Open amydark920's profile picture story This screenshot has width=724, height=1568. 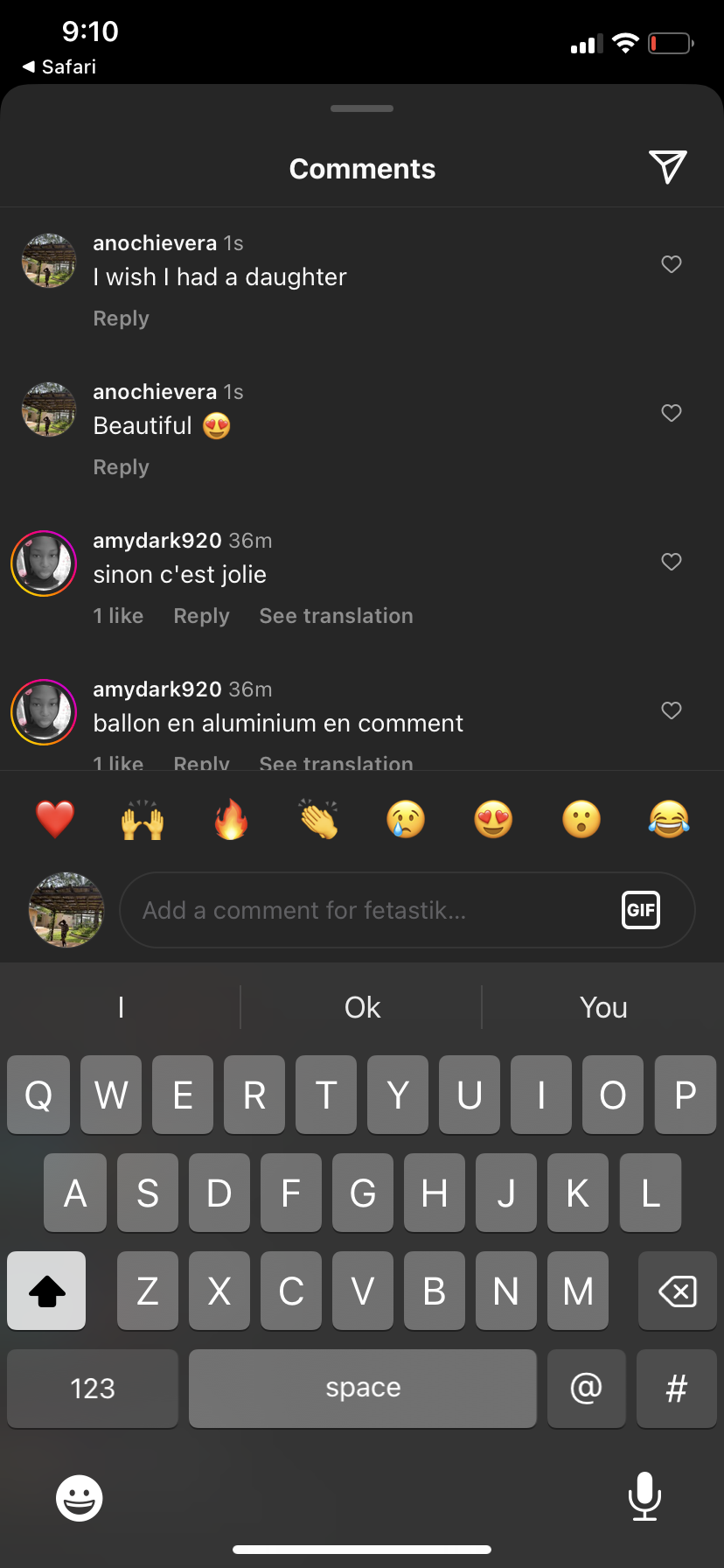tap(44, 563)
